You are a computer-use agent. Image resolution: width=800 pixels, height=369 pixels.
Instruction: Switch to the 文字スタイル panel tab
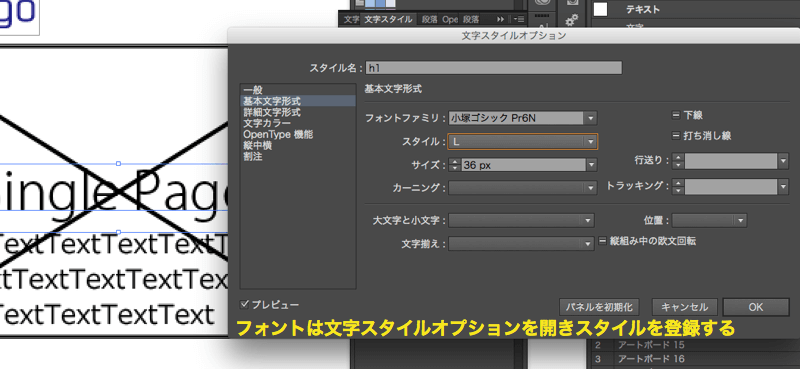point(388,19)
